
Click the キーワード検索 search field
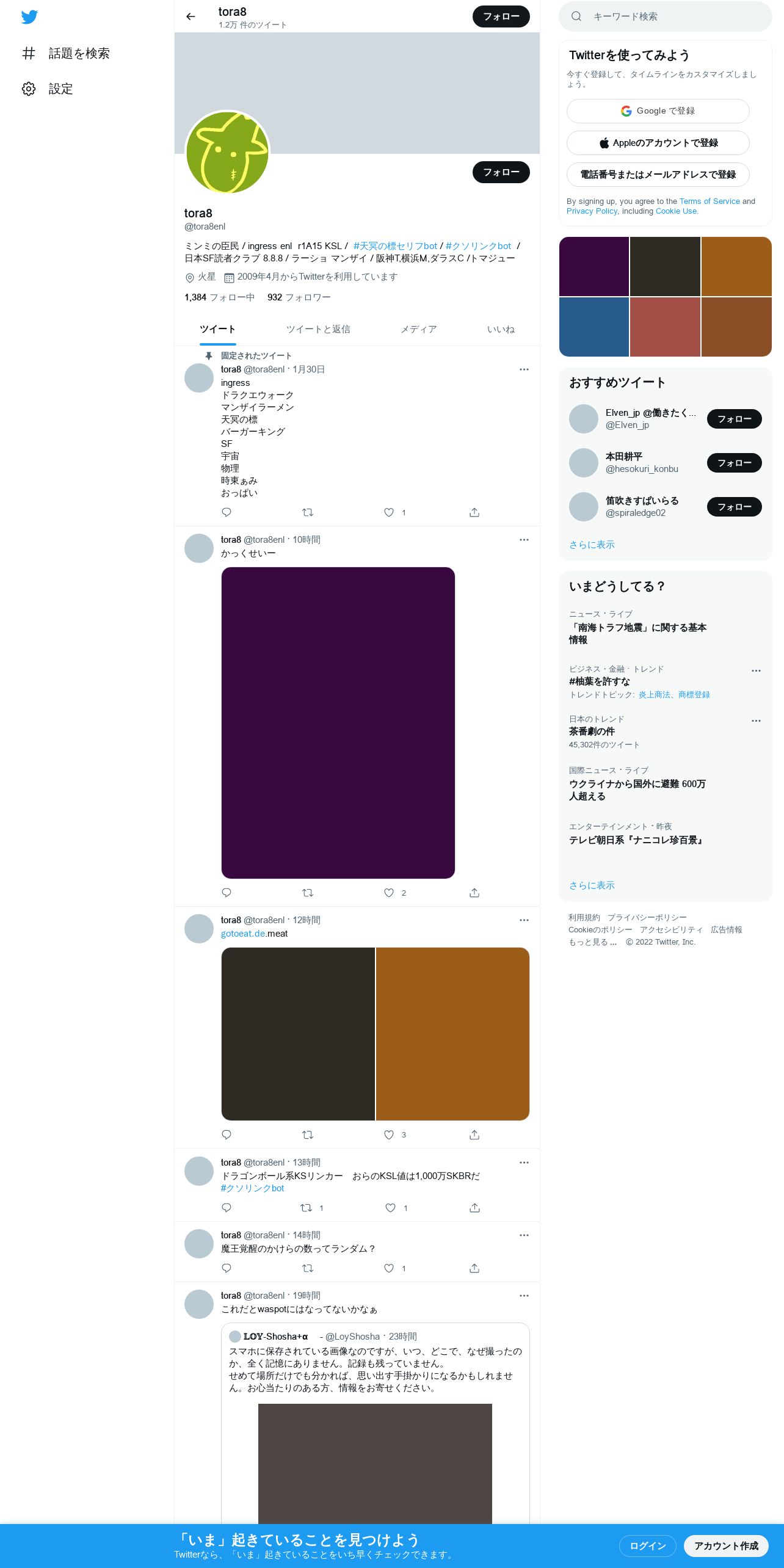click(x=666, y=16)
